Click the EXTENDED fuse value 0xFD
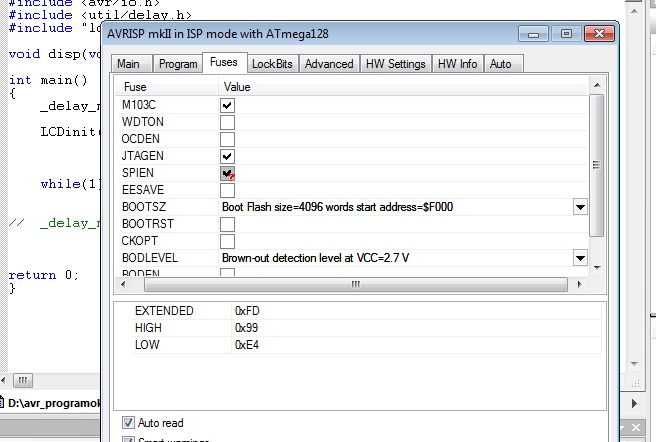This screenshot has width=656, height=442. tap(248, 311)
